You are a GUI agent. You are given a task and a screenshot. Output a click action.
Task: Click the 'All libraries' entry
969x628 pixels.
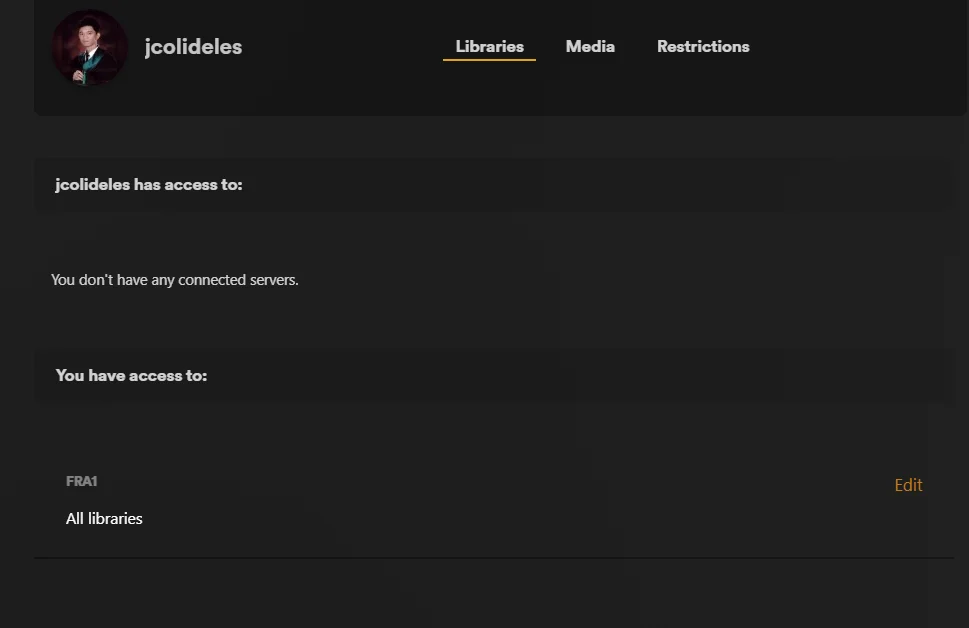coord(104,519)
